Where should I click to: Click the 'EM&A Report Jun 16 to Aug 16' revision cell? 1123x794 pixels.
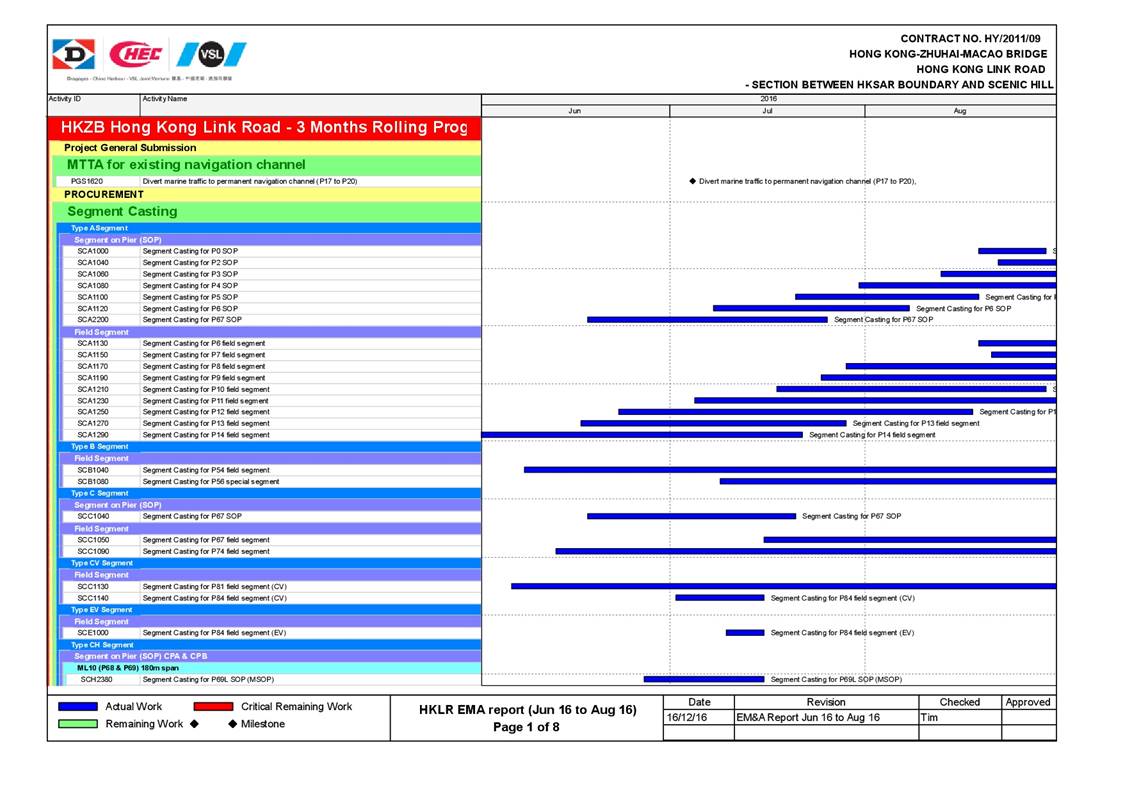tap(826, 717)
